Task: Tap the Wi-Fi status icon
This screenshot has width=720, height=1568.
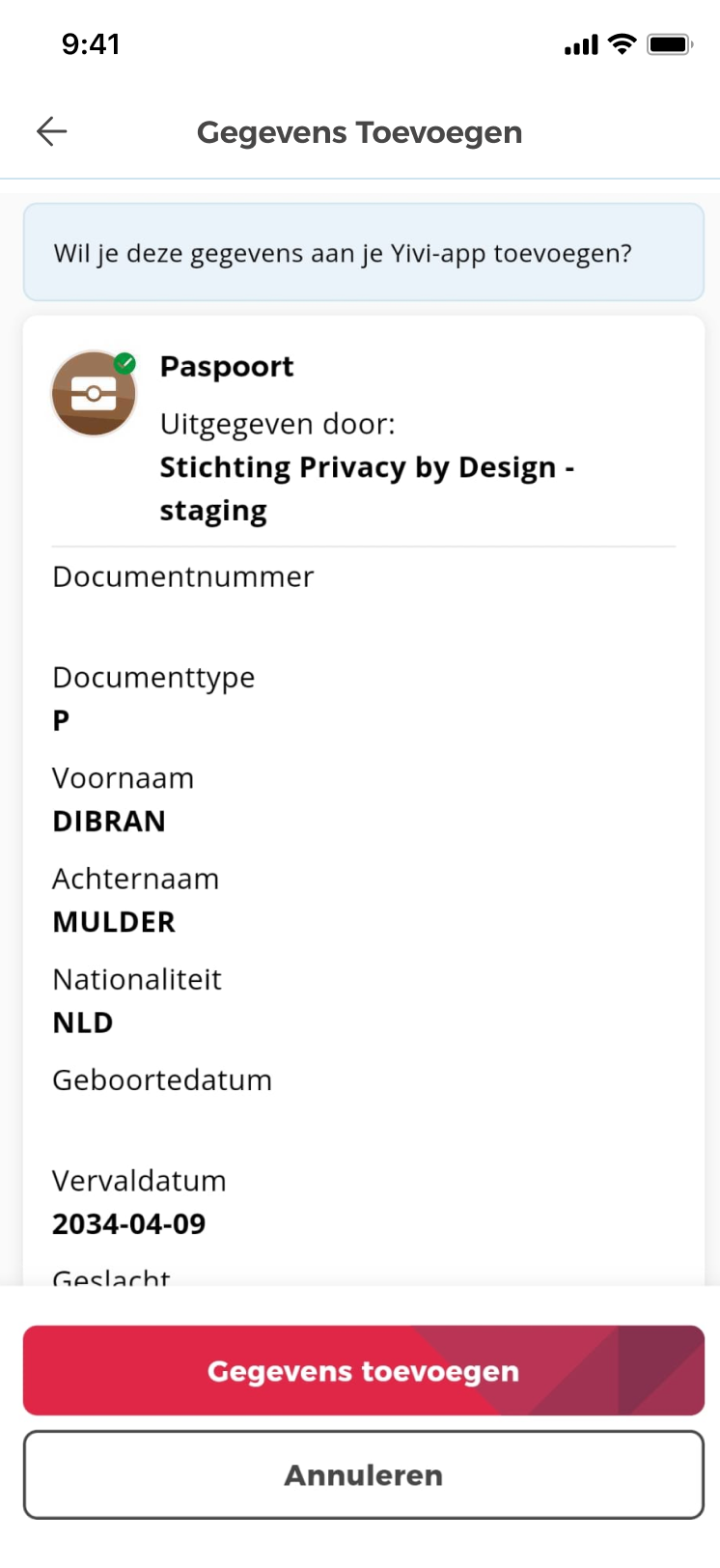Action: coord(623,44)
